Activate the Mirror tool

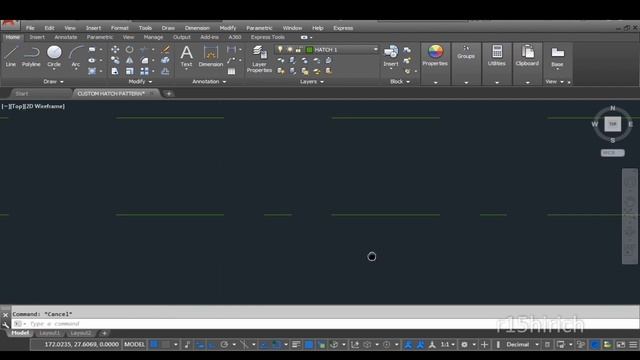click(129, 60)
